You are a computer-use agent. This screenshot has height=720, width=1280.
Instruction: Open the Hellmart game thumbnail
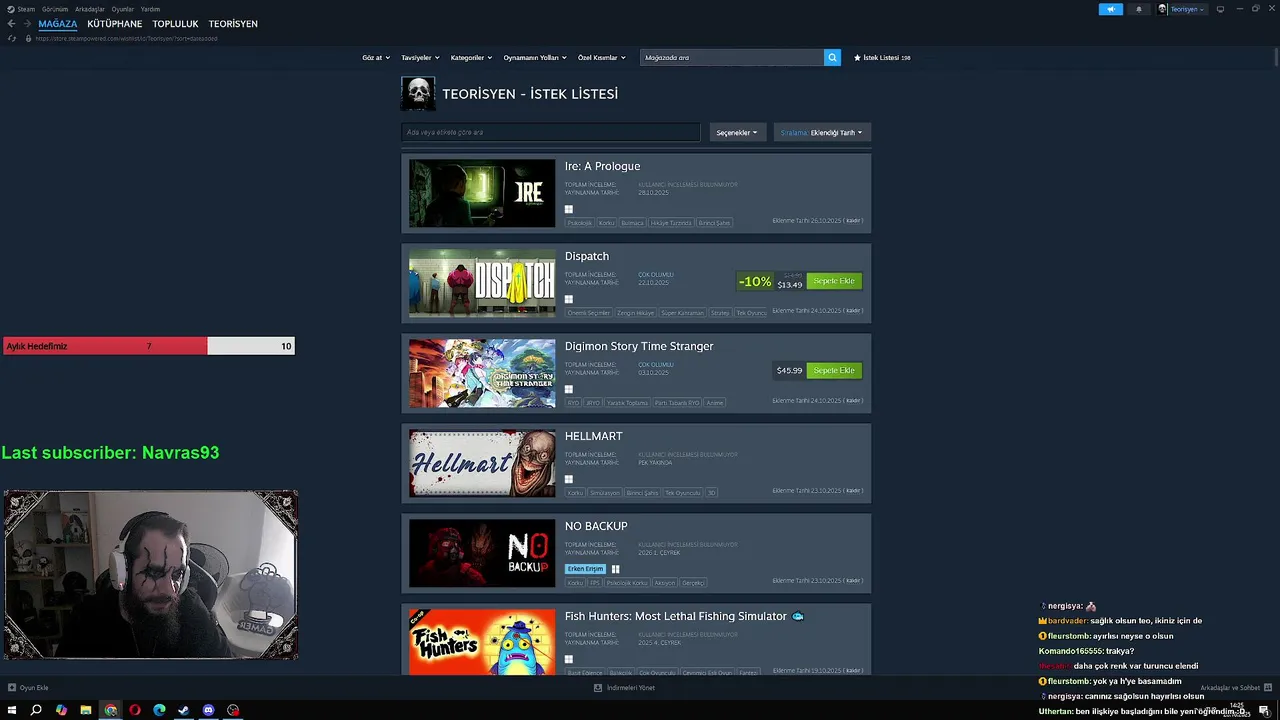(x=482, y=463)
